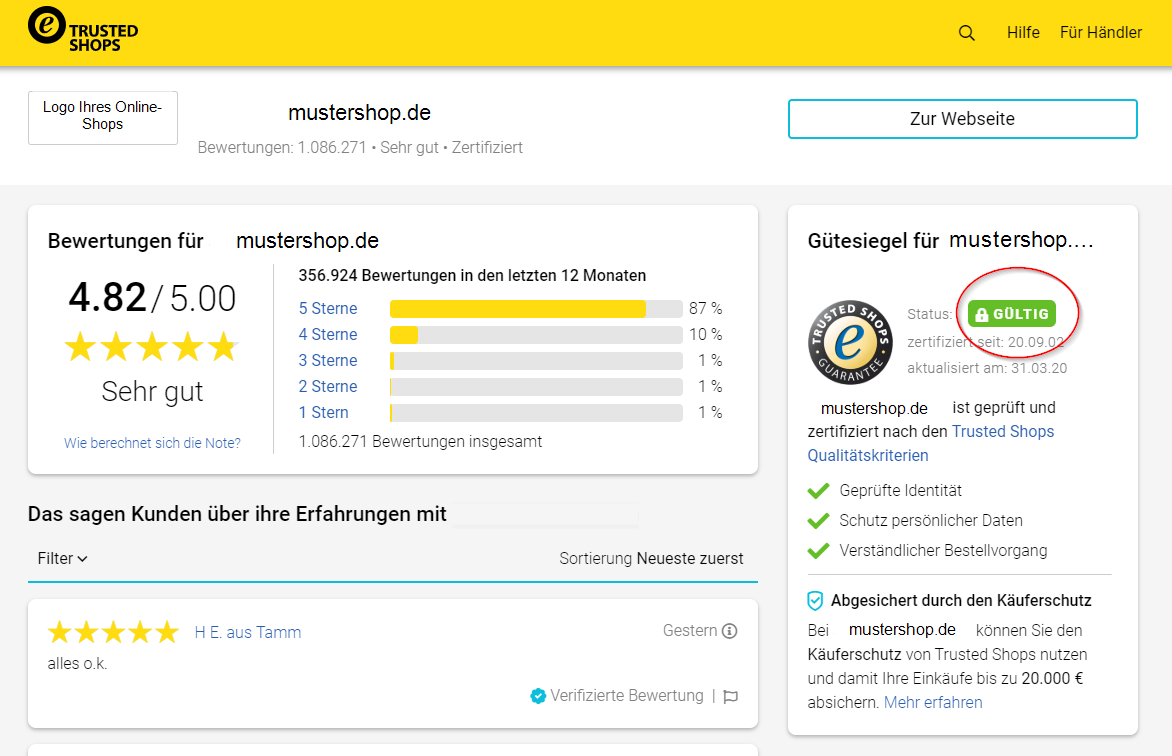The image size is (1172, 756).
Task: Click text 1.086.271 Bewertungen insgesamt
Action: point(420,442)
